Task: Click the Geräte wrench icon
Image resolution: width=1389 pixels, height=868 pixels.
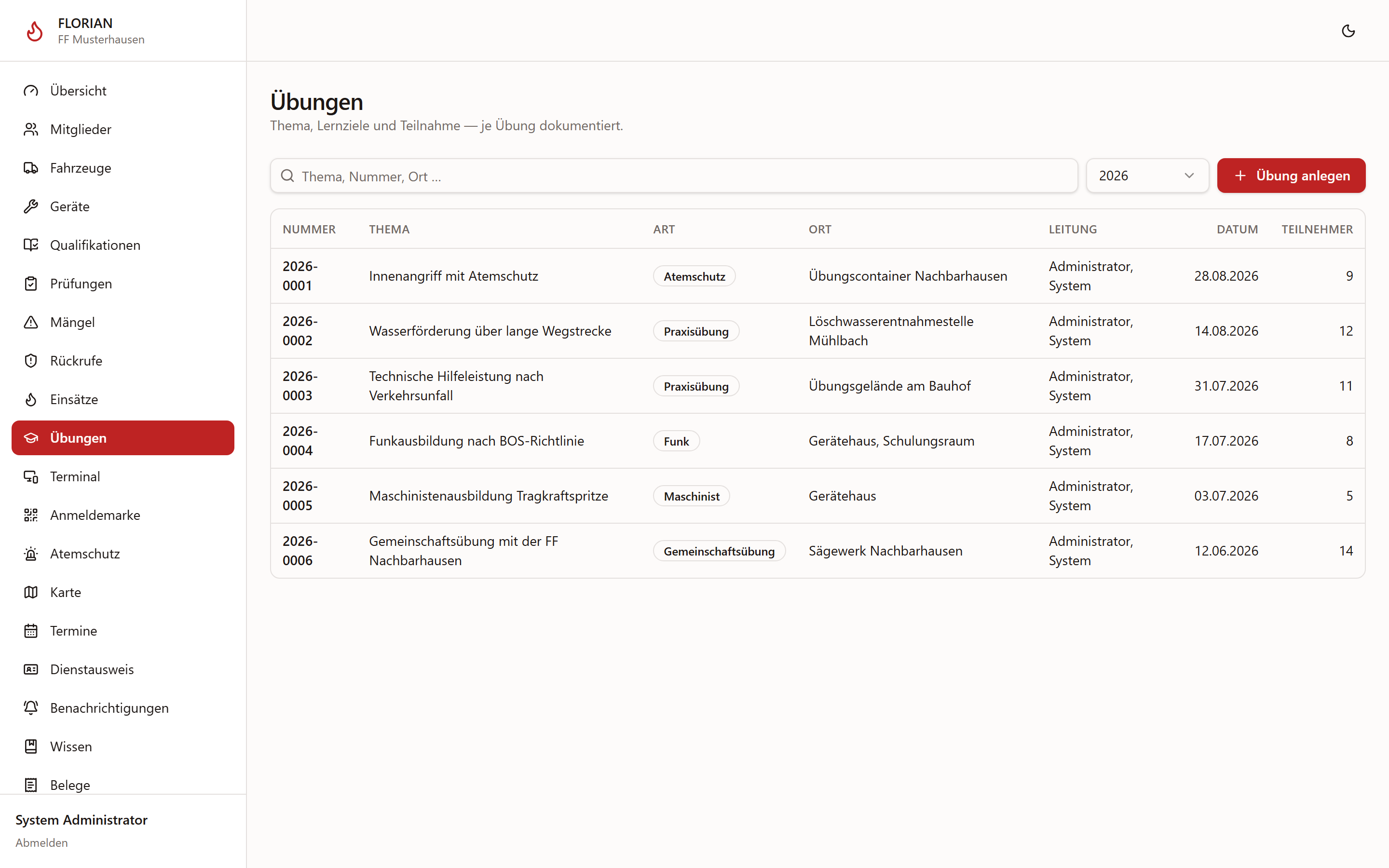Action: point(31,206)
